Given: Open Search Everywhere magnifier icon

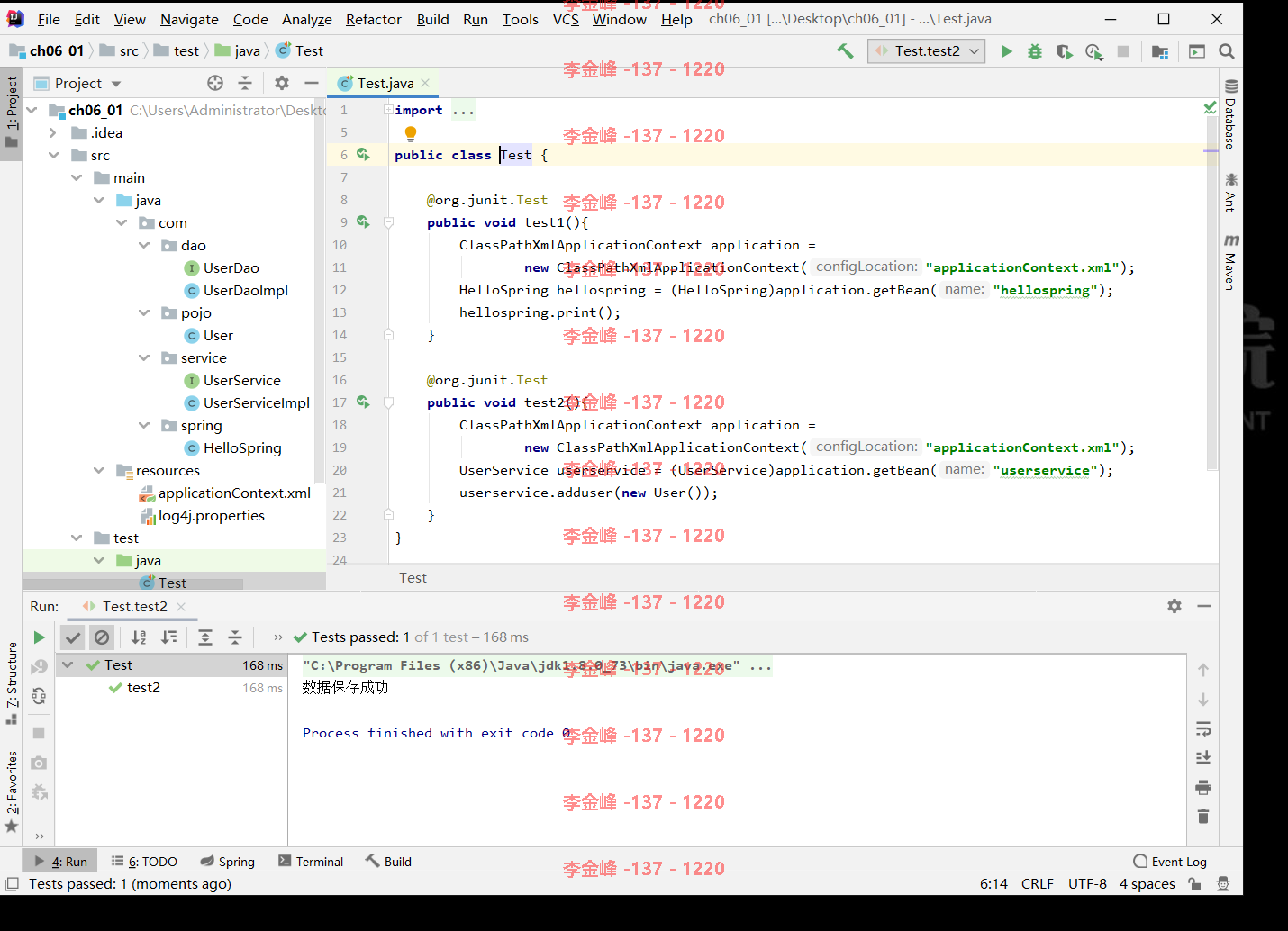Looking at the screenshot, I should [x=1226, y=51].
